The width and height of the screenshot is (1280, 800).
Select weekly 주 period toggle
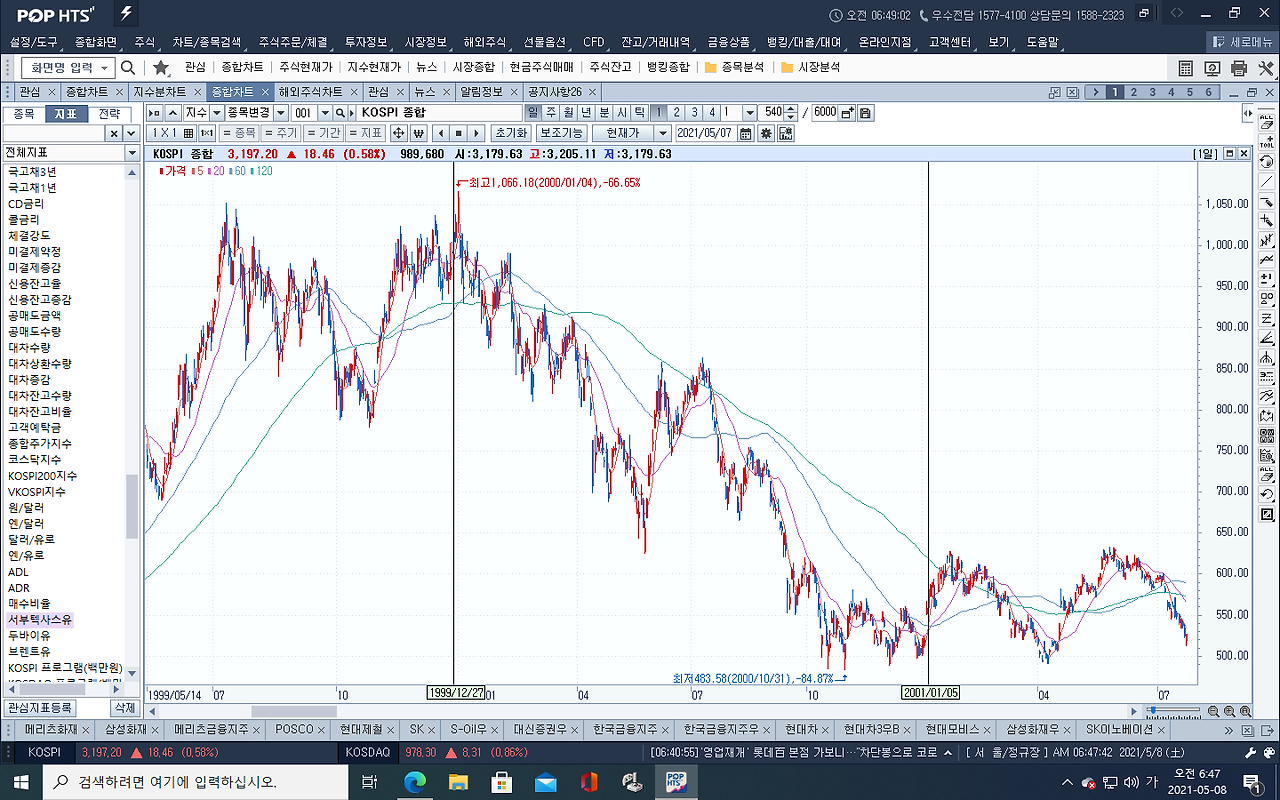(550, 113)
